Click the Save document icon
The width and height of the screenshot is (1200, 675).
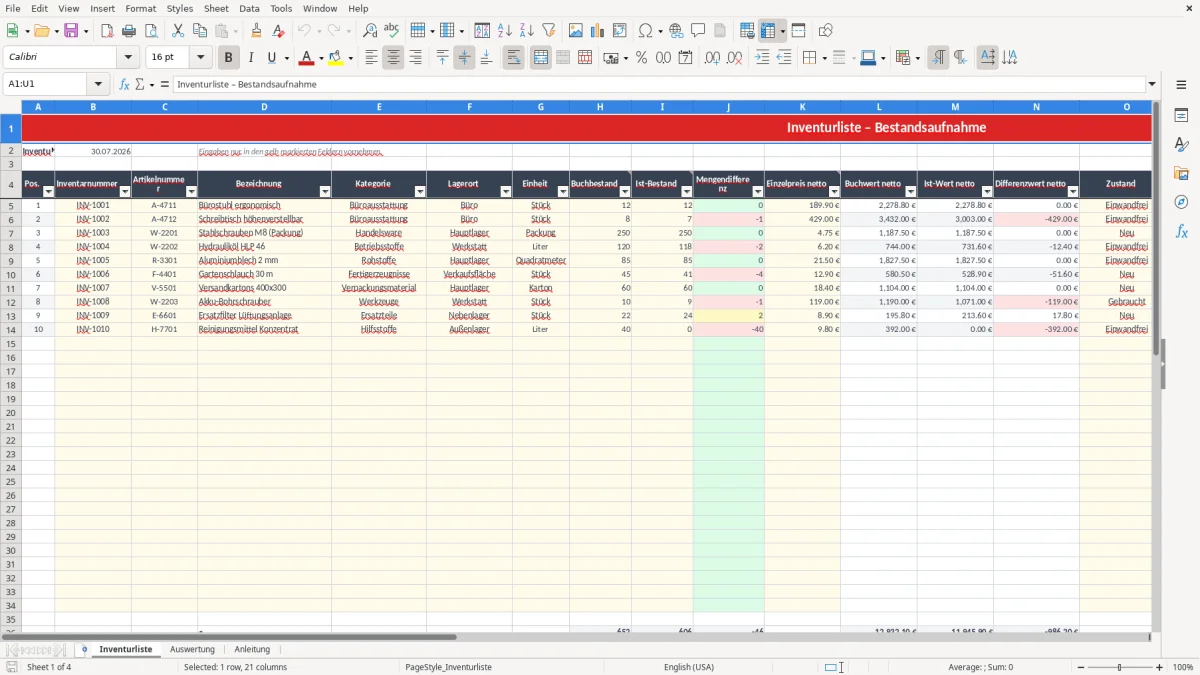point(71,31)
